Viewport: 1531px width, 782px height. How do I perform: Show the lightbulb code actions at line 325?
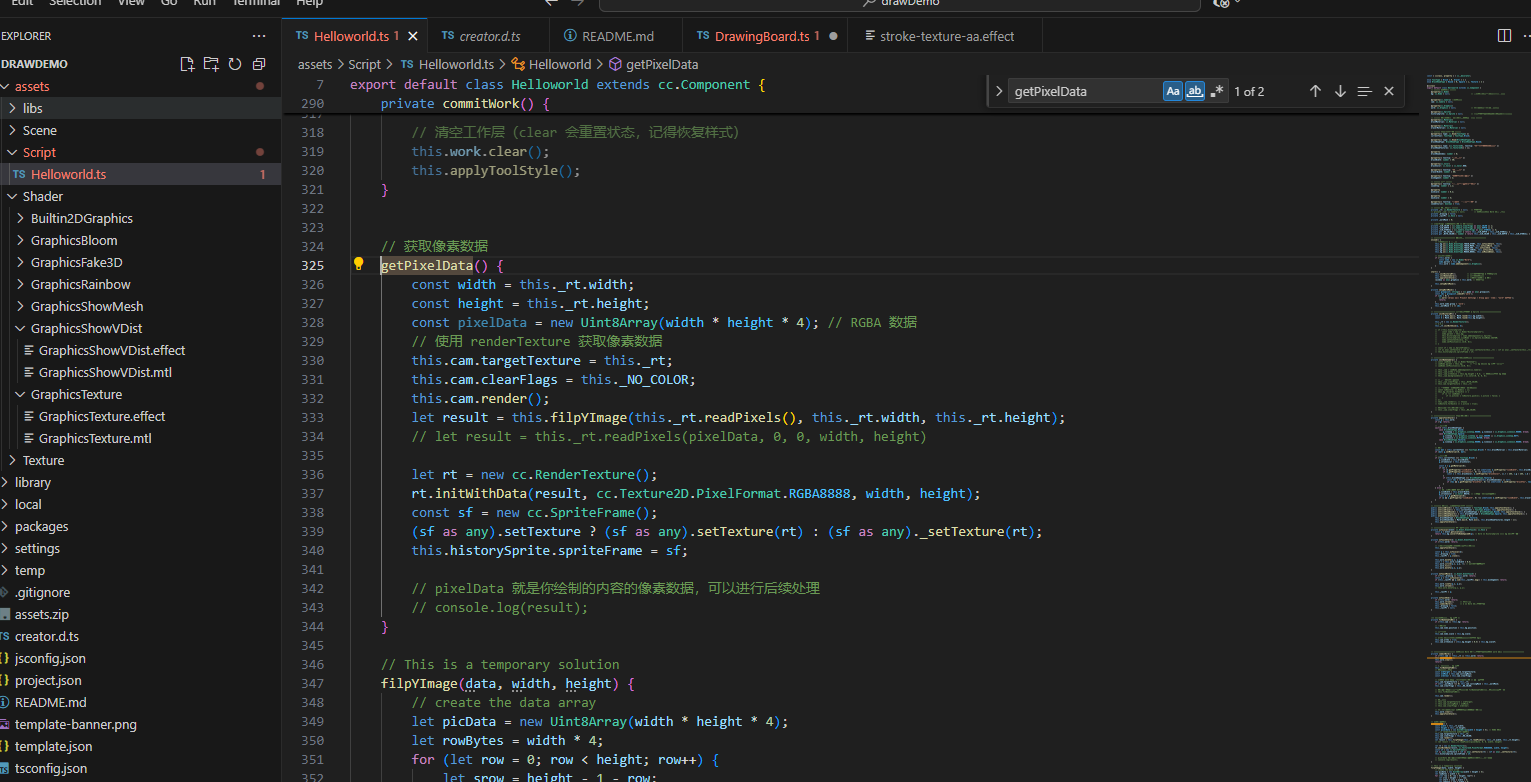tap(359, 264)
